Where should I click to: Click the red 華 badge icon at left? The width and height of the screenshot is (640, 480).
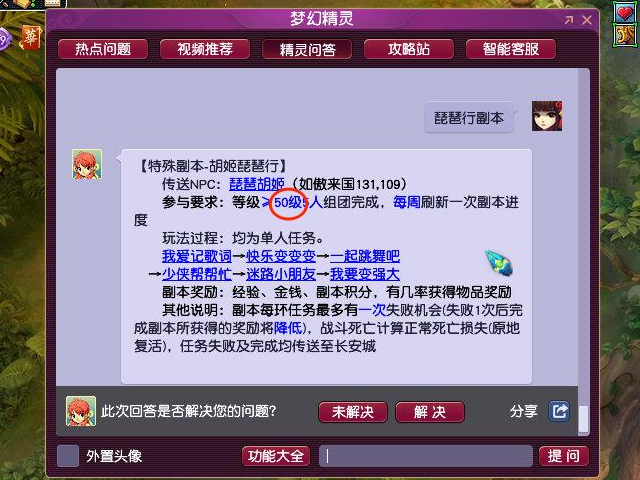pos(31,38)
